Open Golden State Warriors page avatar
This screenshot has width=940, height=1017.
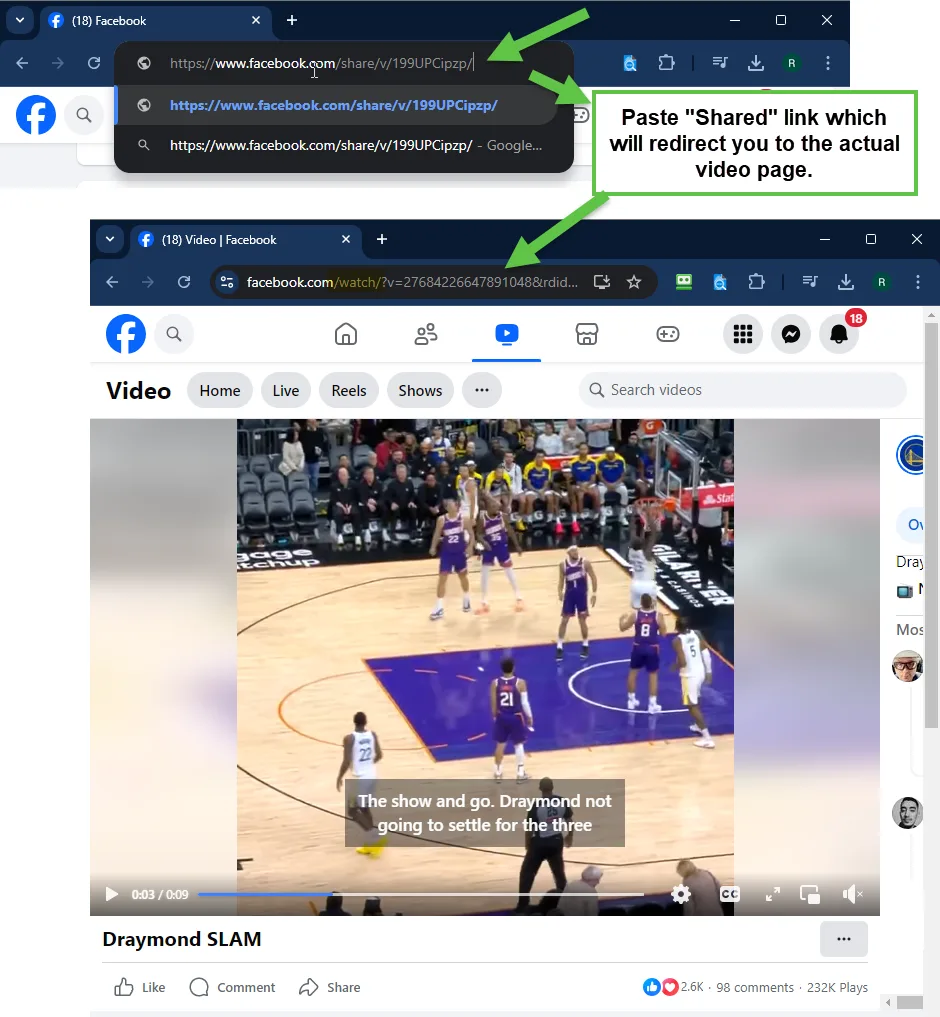coord(910,455)
